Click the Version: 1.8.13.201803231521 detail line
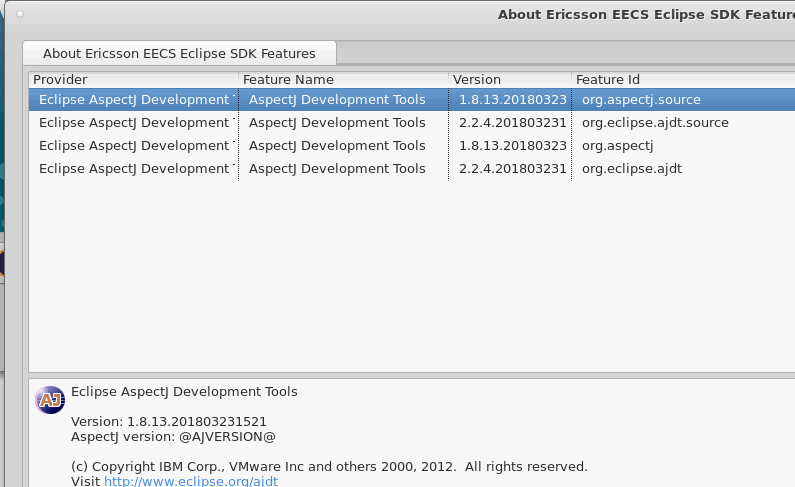Screen dimensions: 795x487 click(x=169, y=422)
